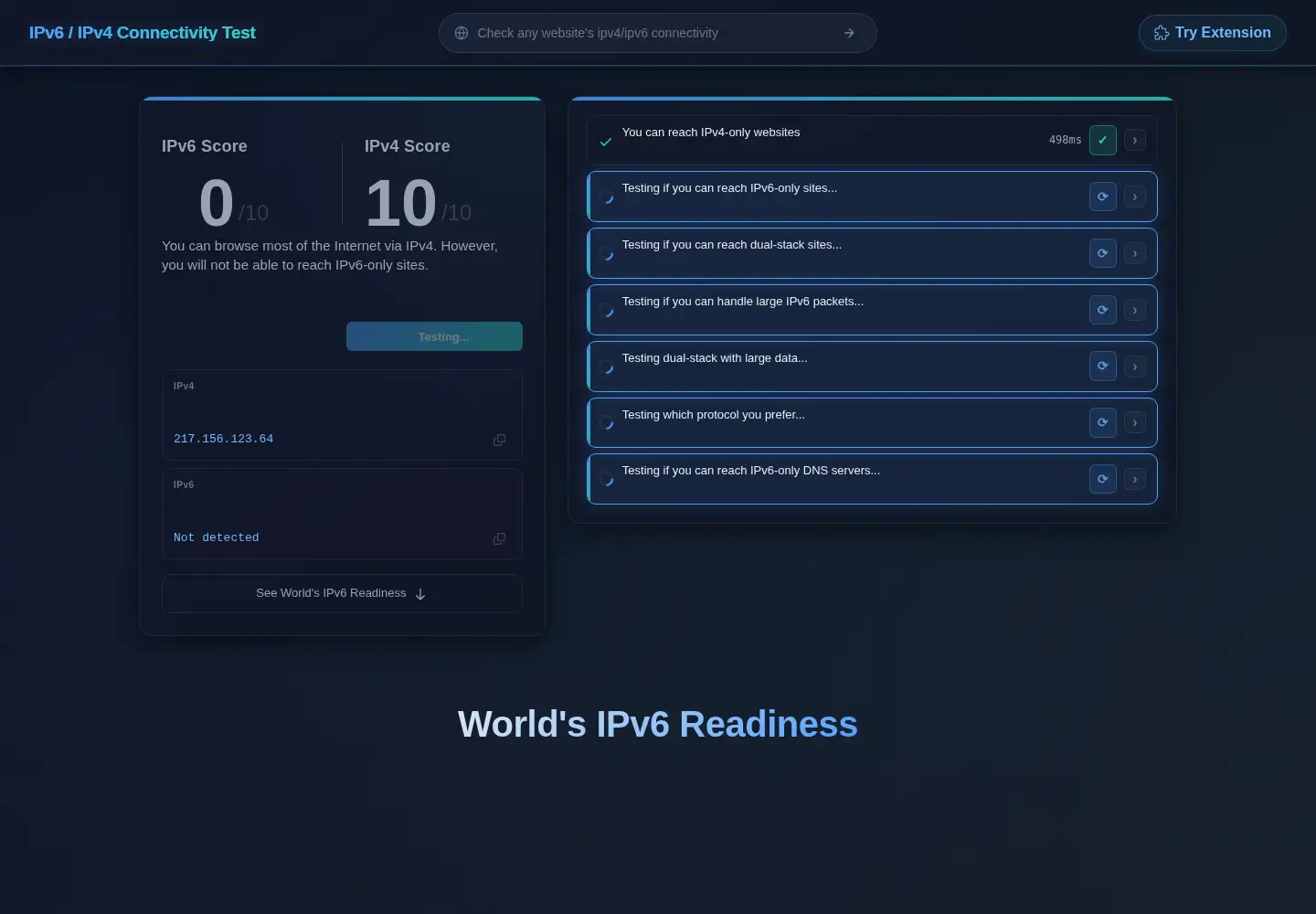Expand dual-stack with large data details
This screenshot has width=1316, height=914.
point(1135,367)
